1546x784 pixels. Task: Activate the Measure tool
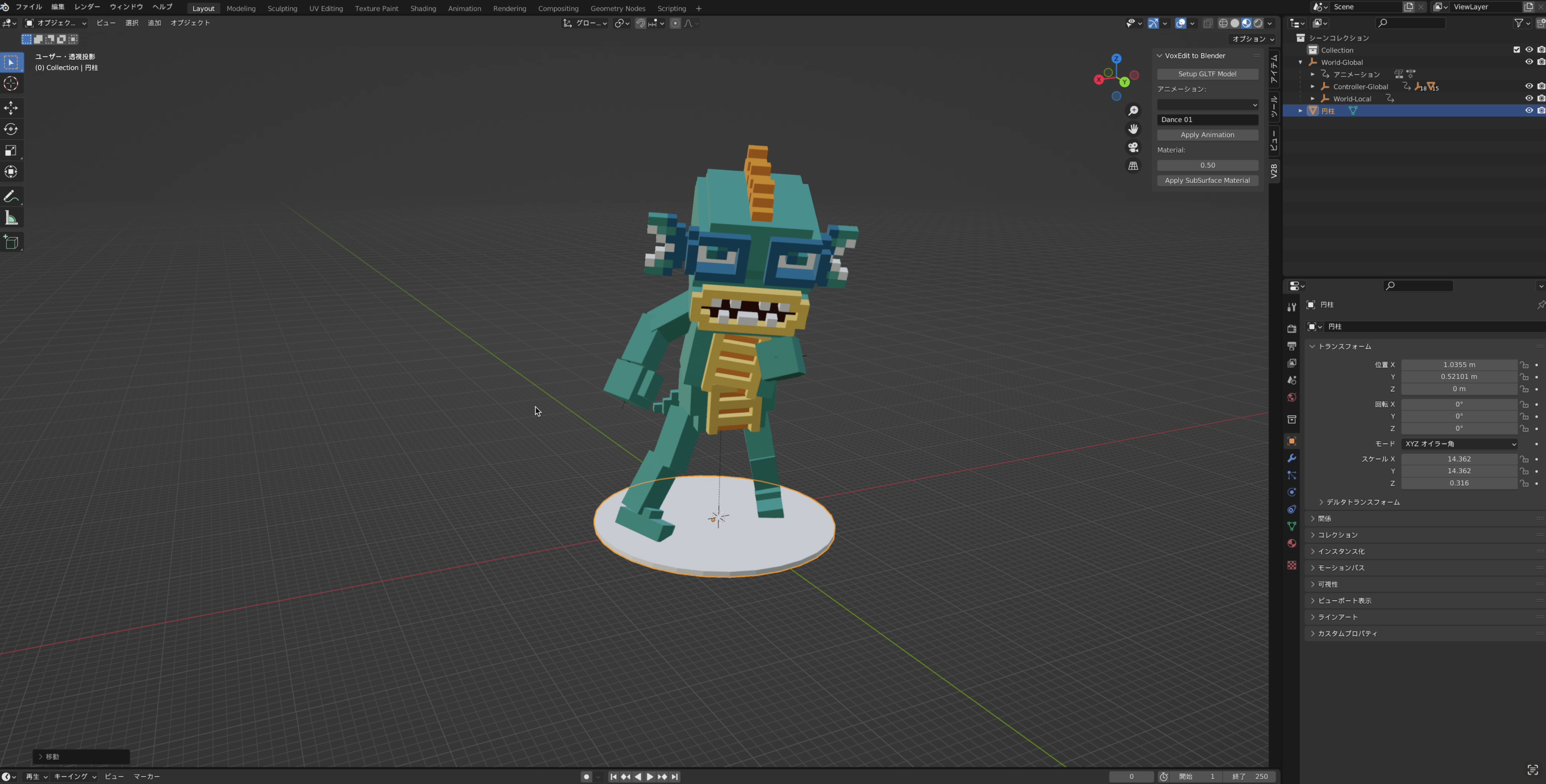click(11, 218)
